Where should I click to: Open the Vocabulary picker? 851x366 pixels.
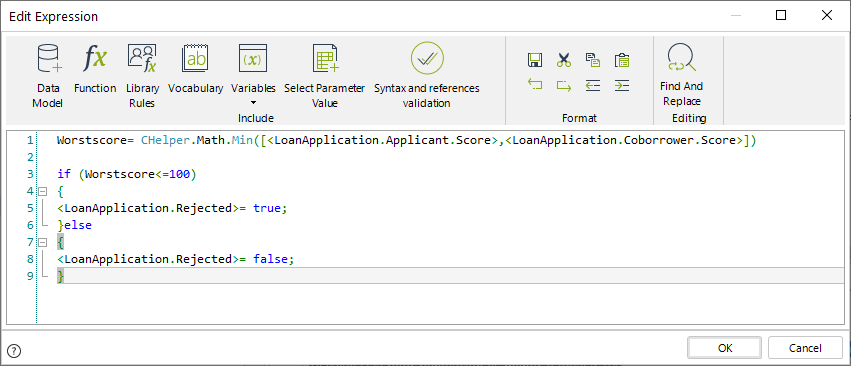[195, 70]
